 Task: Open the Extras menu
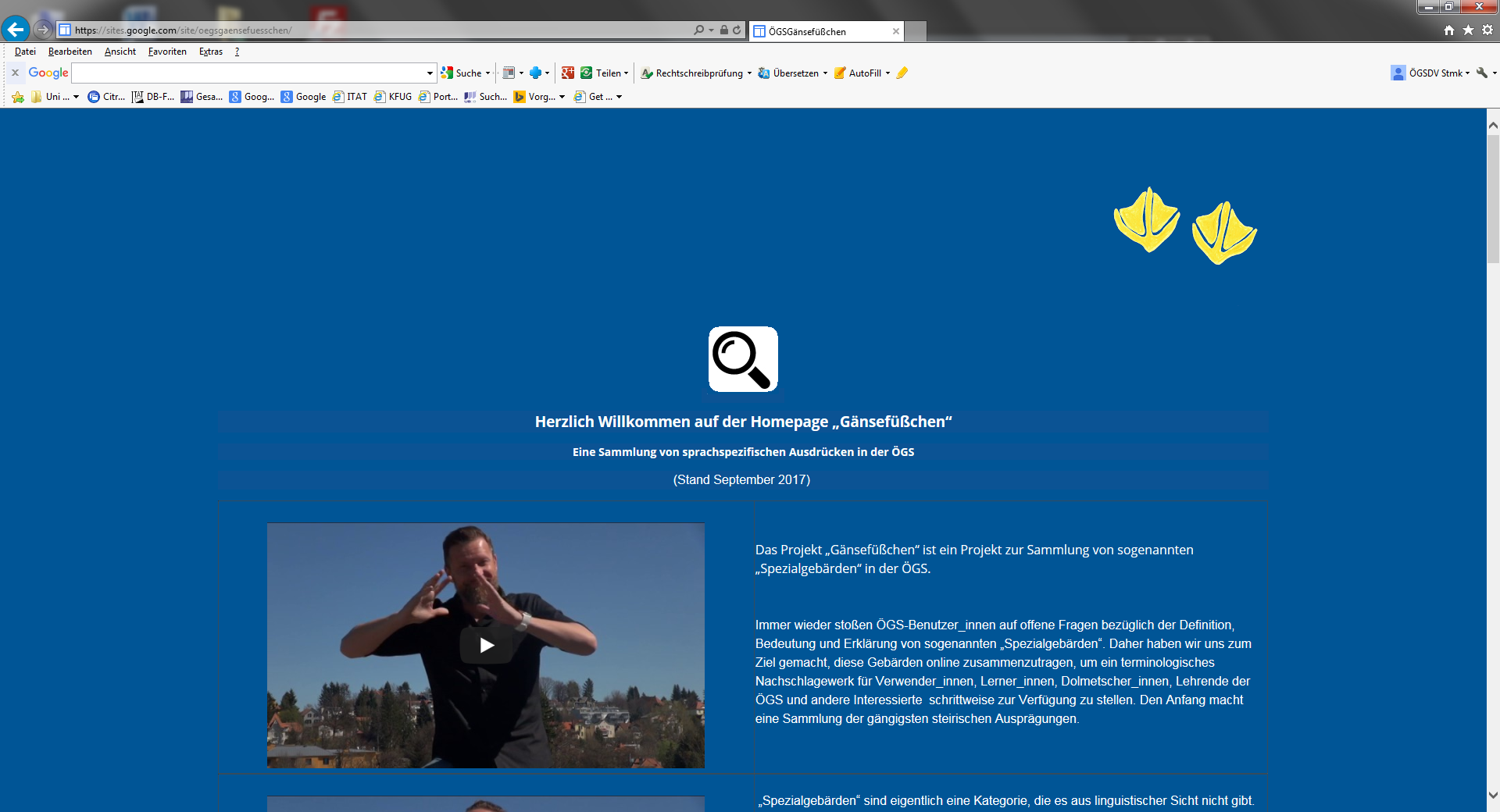pyautogui.click(x=211, y=52)
